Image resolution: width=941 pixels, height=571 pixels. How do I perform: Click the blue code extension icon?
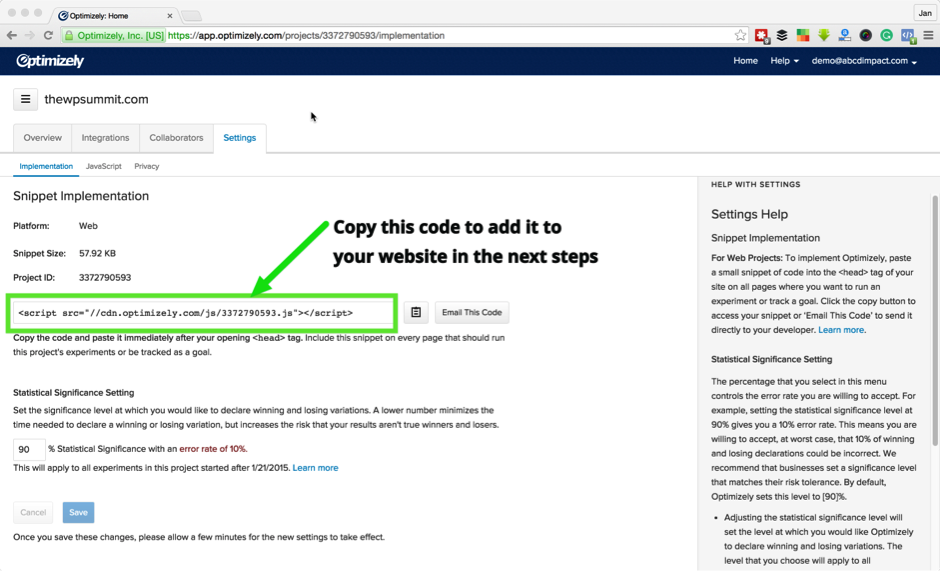coord(908,36)
